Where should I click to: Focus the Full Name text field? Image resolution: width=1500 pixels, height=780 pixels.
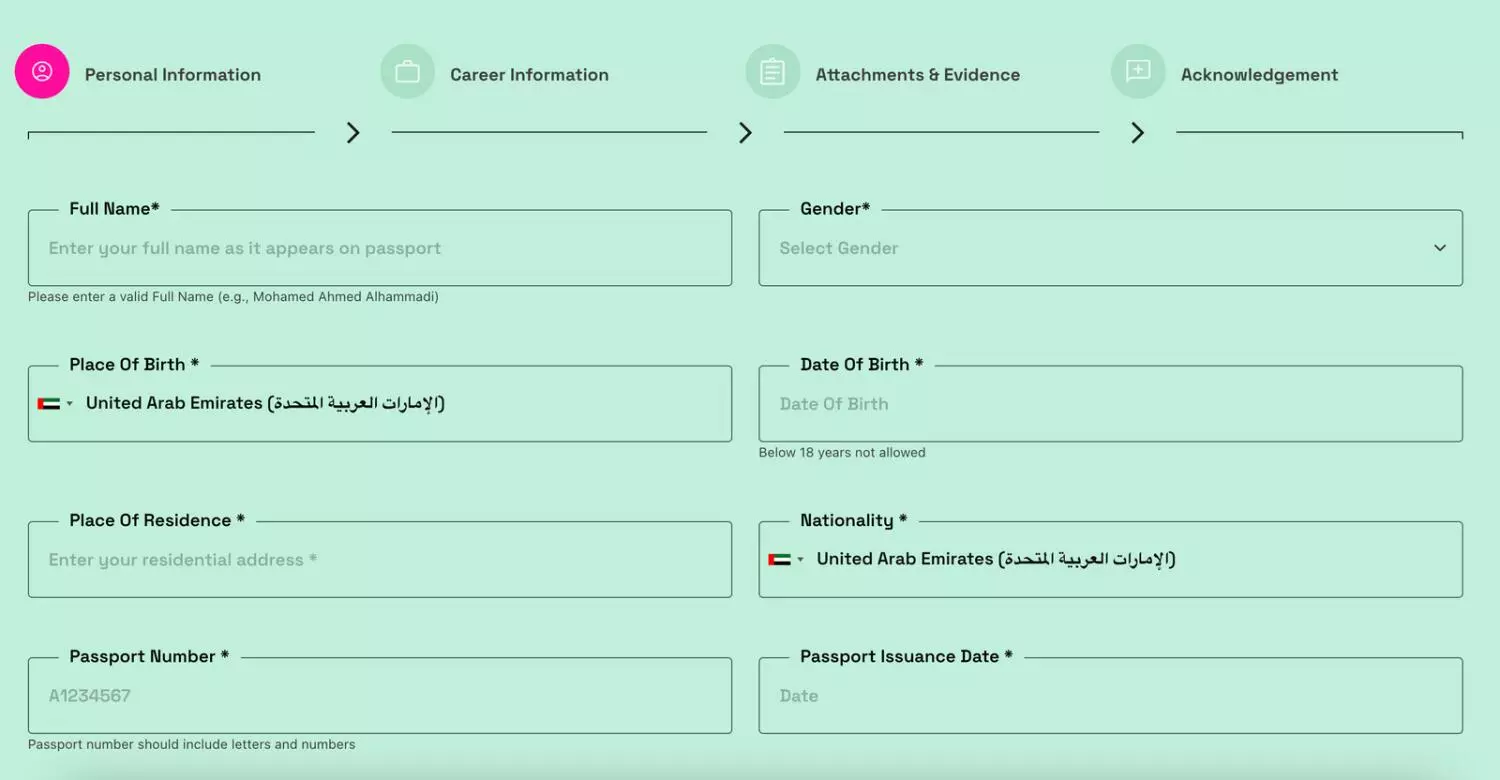(380, 249)
